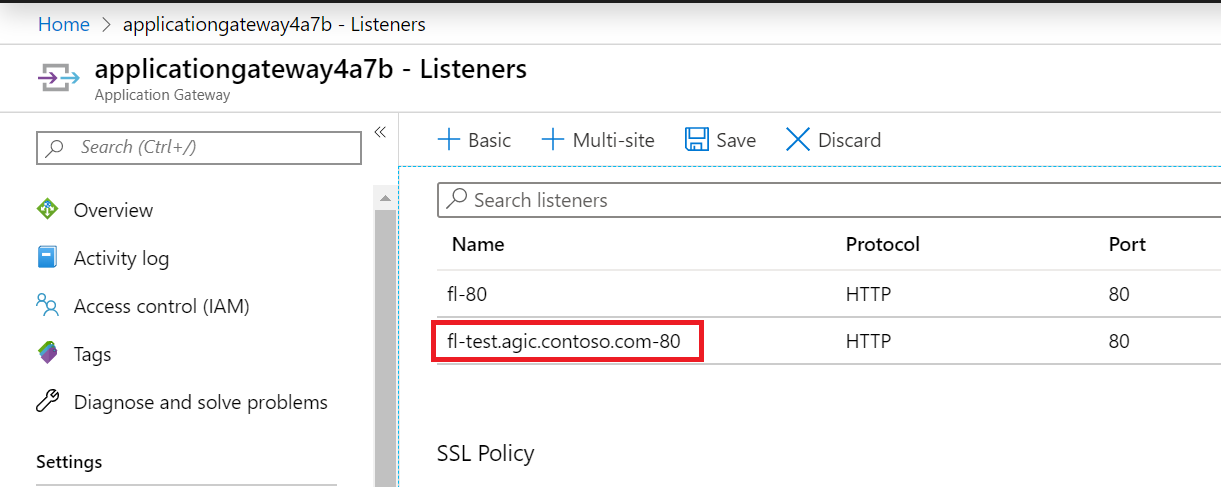Click the Discard X icon
The width and height of the screenshot is (1221, 487).
click(798, 140)
